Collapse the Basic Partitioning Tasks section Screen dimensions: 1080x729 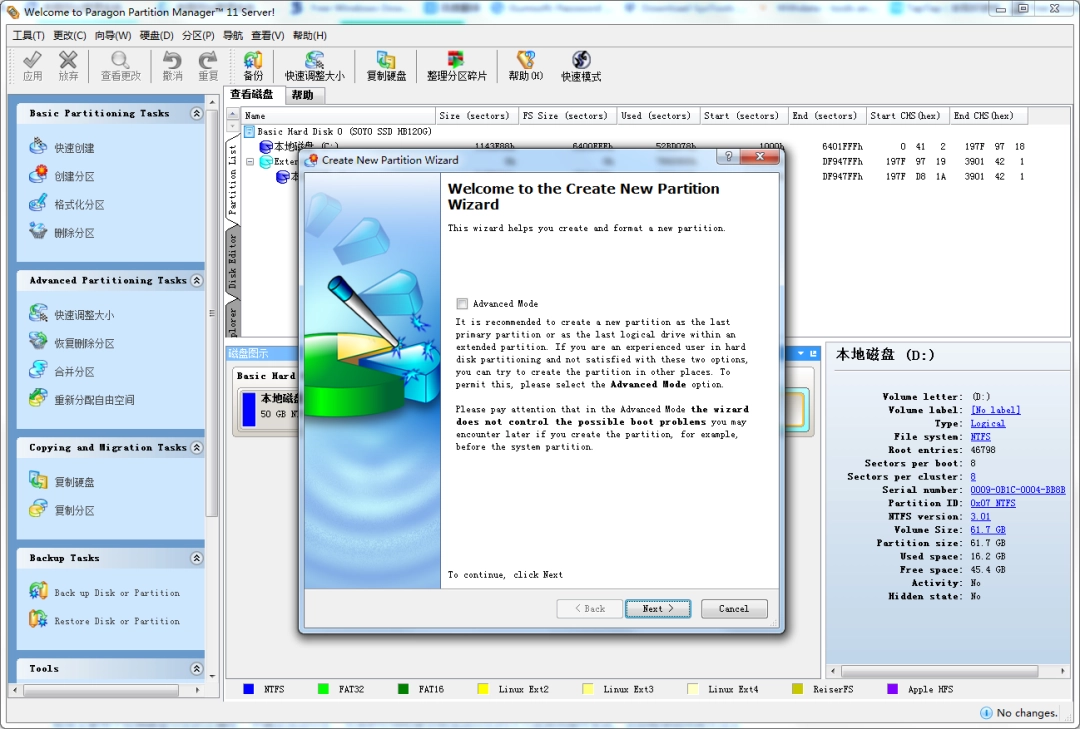(196, 114)
